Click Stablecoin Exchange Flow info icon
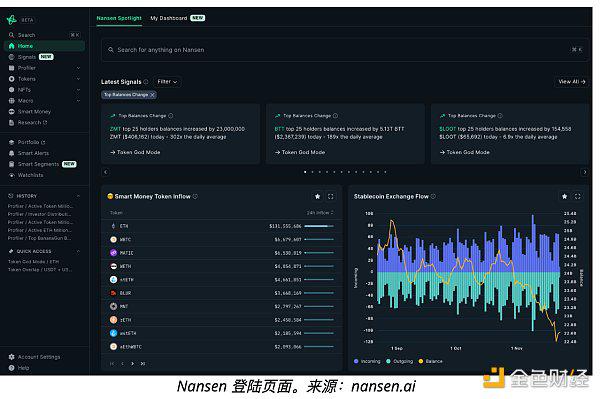The width and height of the screenshot is (600, 399). 433,197
